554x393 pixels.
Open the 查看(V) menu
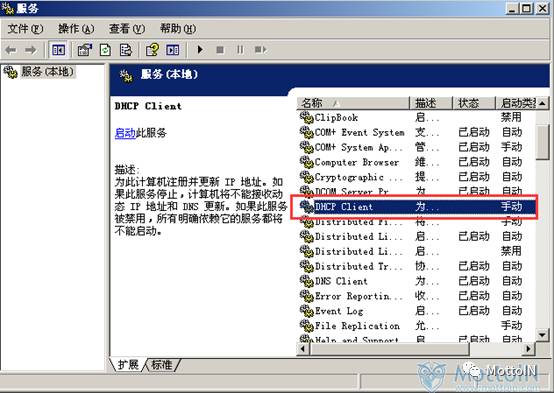click(127, 29)
